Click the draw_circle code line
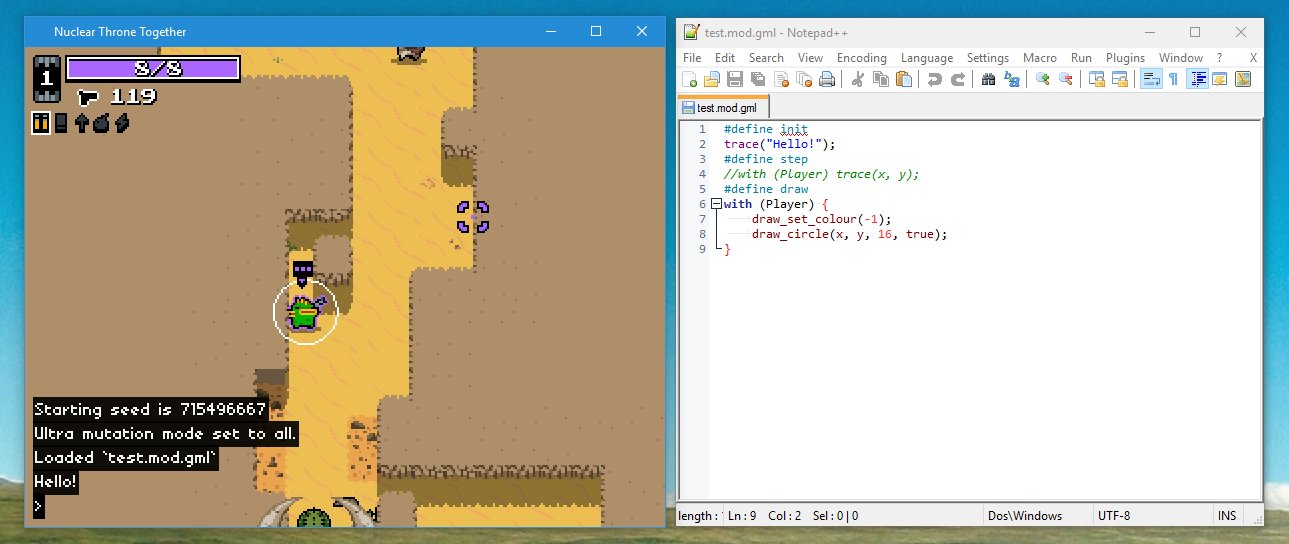The image size is (1289, 544). [849, 234]
